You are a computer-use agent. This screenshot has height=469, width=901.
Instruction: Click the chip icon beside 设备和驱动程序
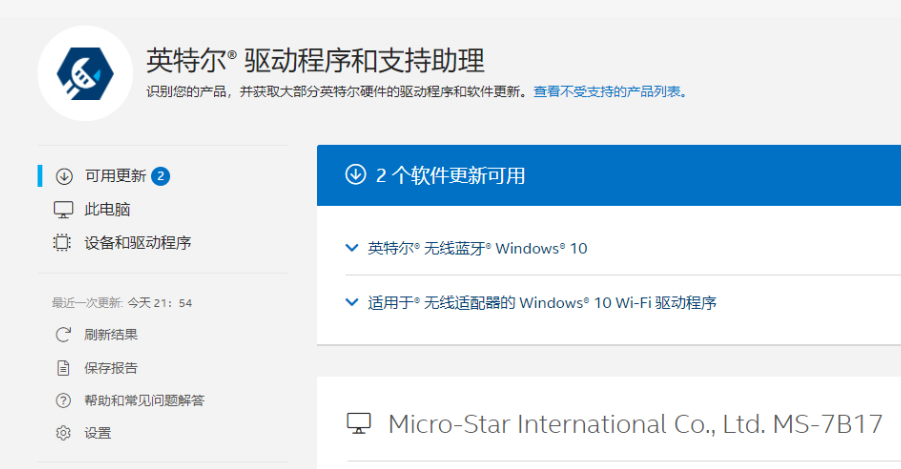[x=64, y=242]
